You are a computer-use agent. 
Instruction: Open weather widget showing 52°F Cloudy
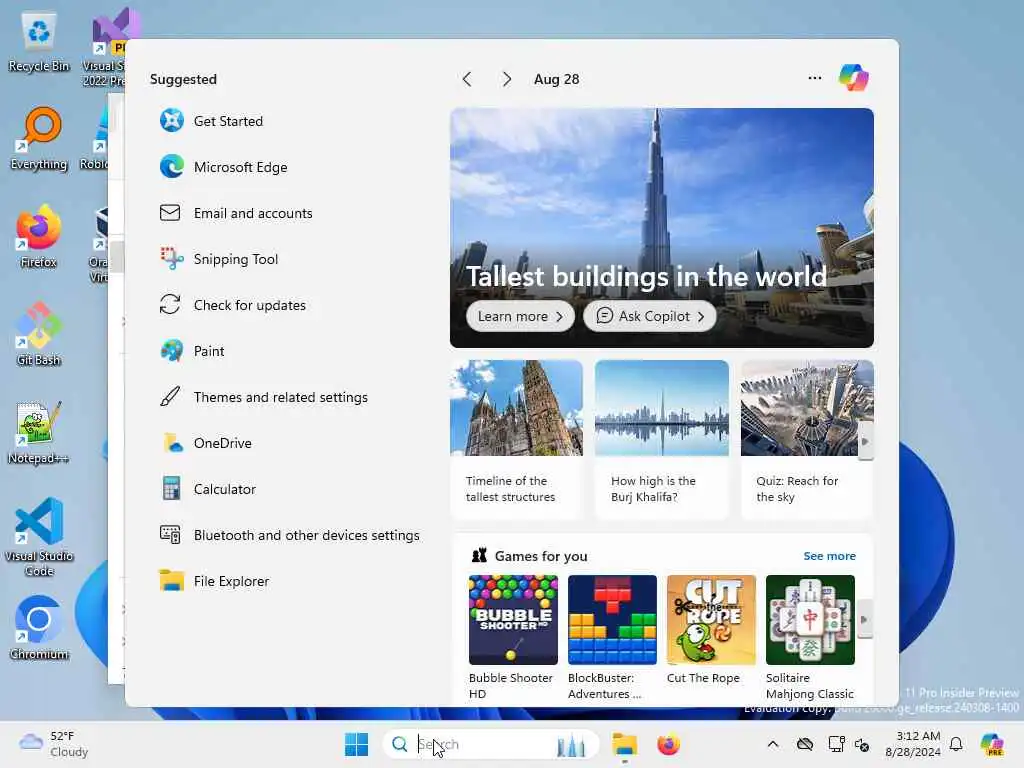(x=54, y=744)
